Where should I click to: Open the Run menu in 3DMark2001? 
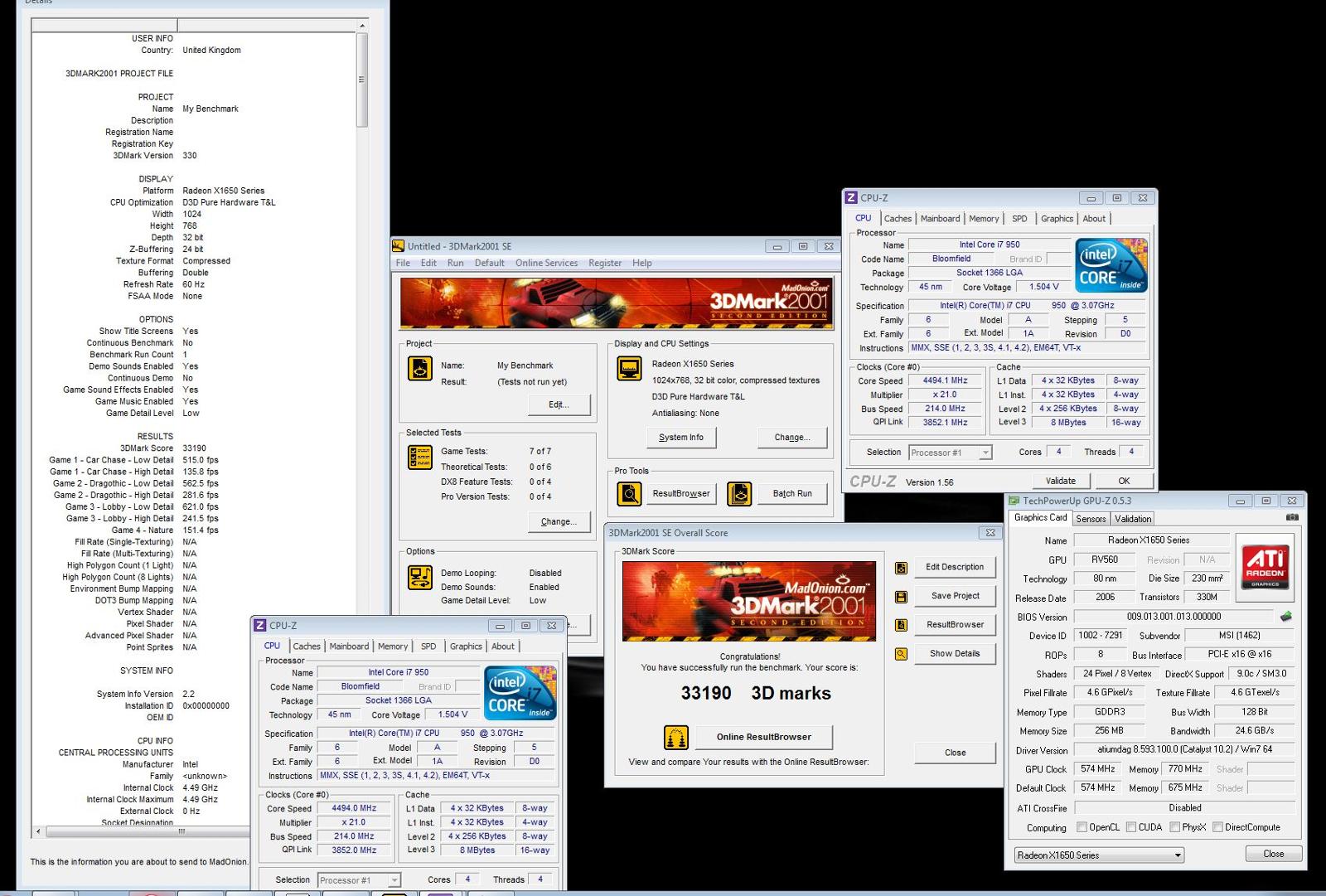[455, 264]
